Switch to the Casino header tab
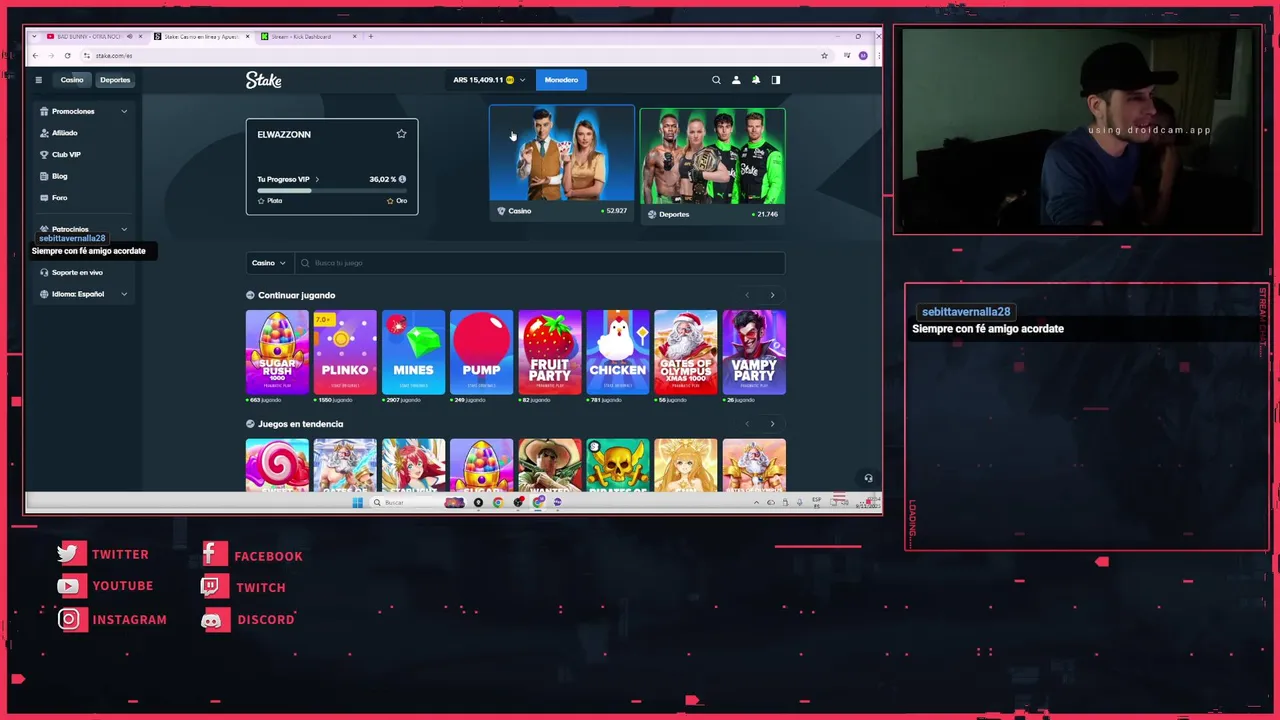Viewport: 1280px width, 720px height. point(72,80)
